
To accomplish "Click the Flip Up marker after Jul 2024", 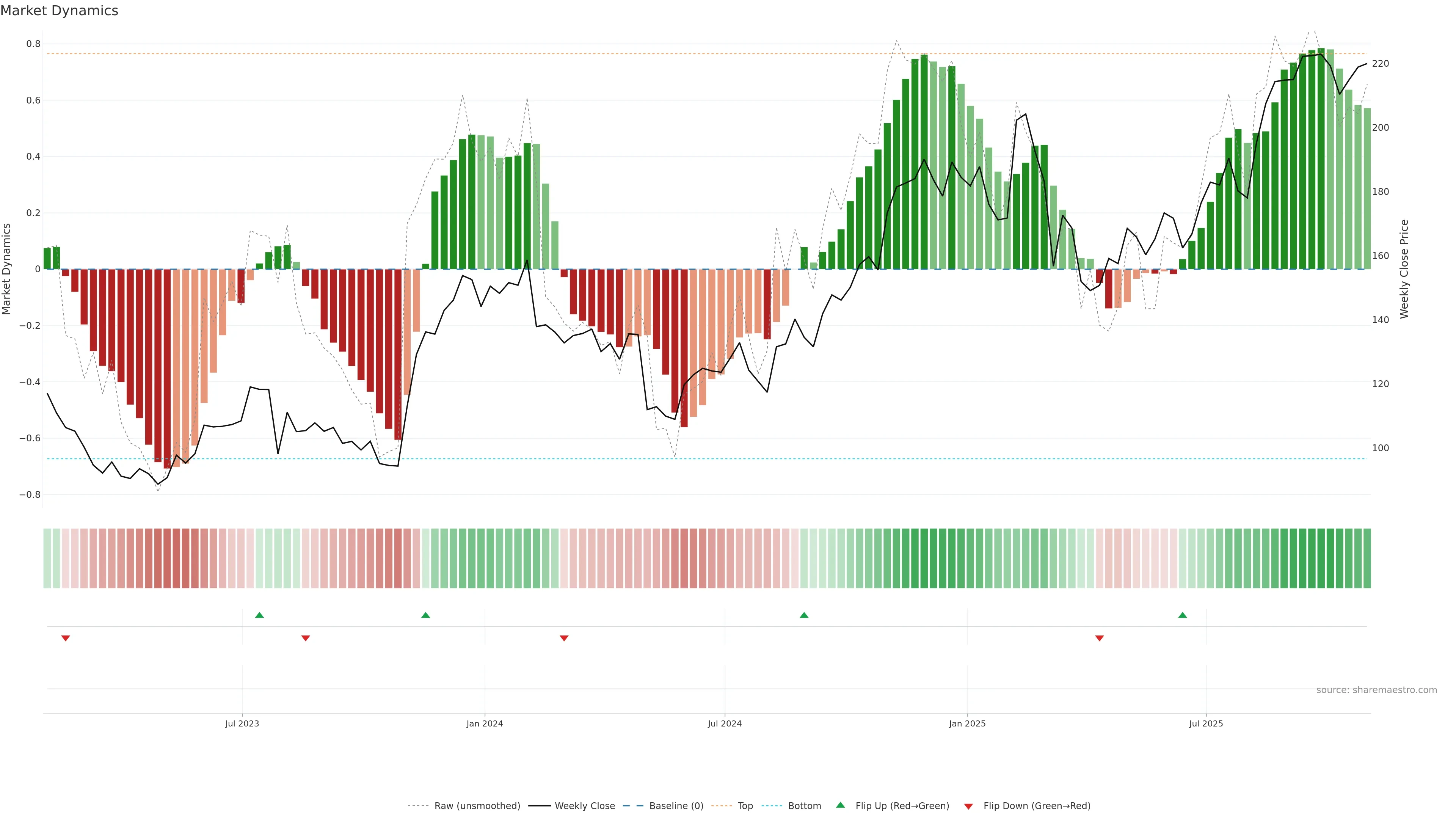I will 804,615.
